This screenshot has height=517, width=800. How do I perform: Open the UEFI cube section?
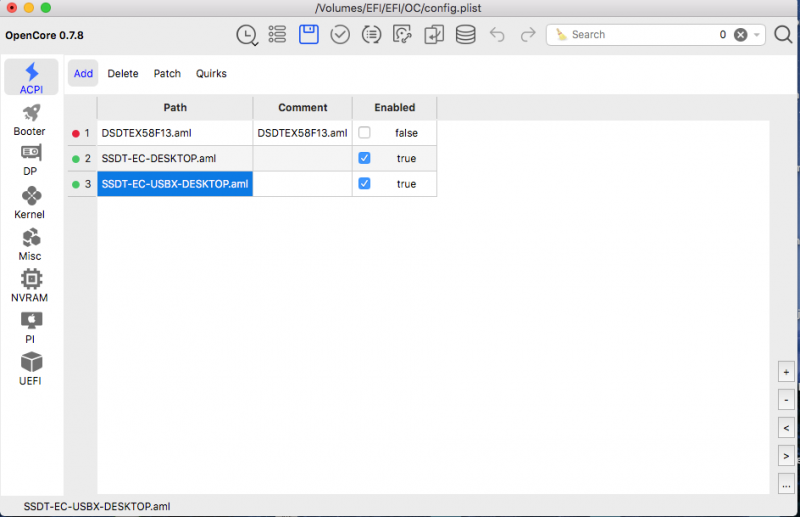pos(30,369)
